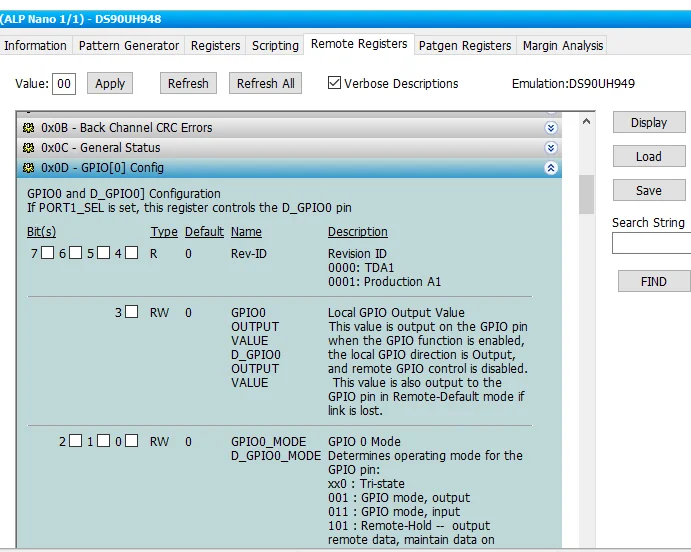Viewport: 691px width, 552px height.
Task: Check bit 7 of Rev-ID
Action: (x=47, y=253)
